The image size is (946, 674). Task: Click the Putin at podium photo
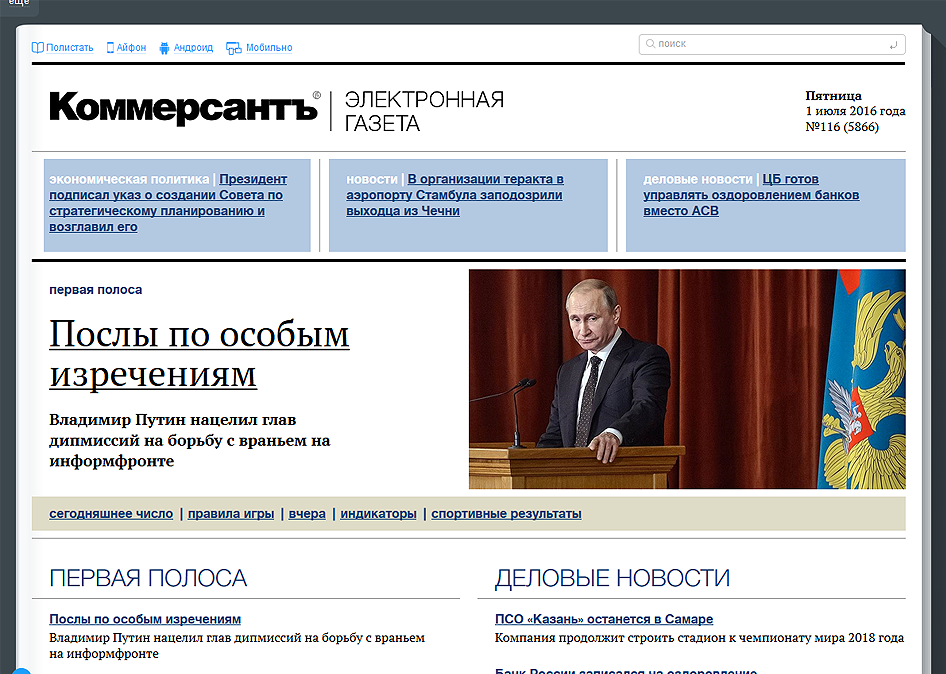pyautogui.click(x=686, y=378)
